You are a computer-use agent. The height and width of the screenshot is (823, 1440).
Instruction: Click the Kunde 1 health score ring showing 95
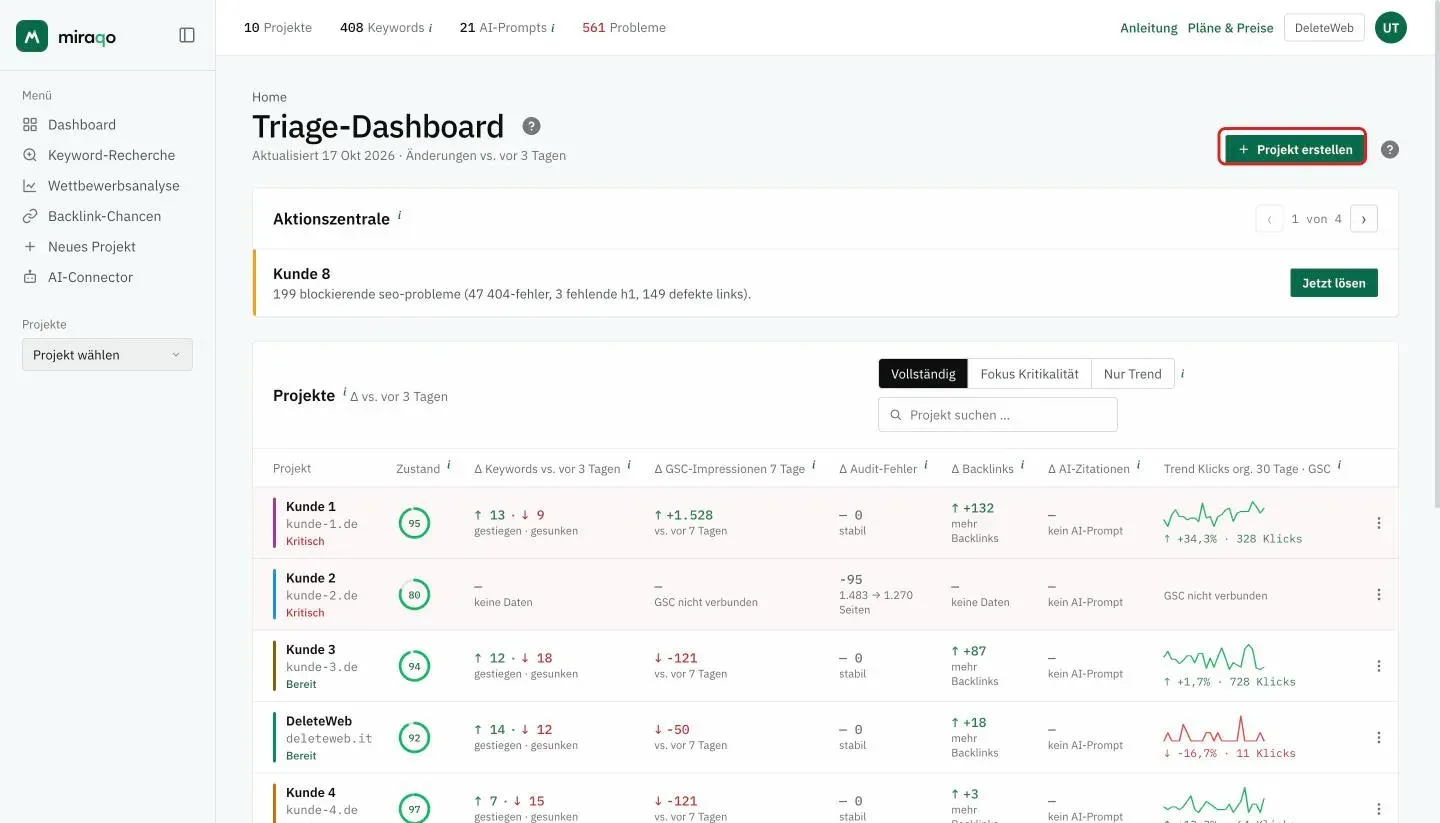click(414, 523)
